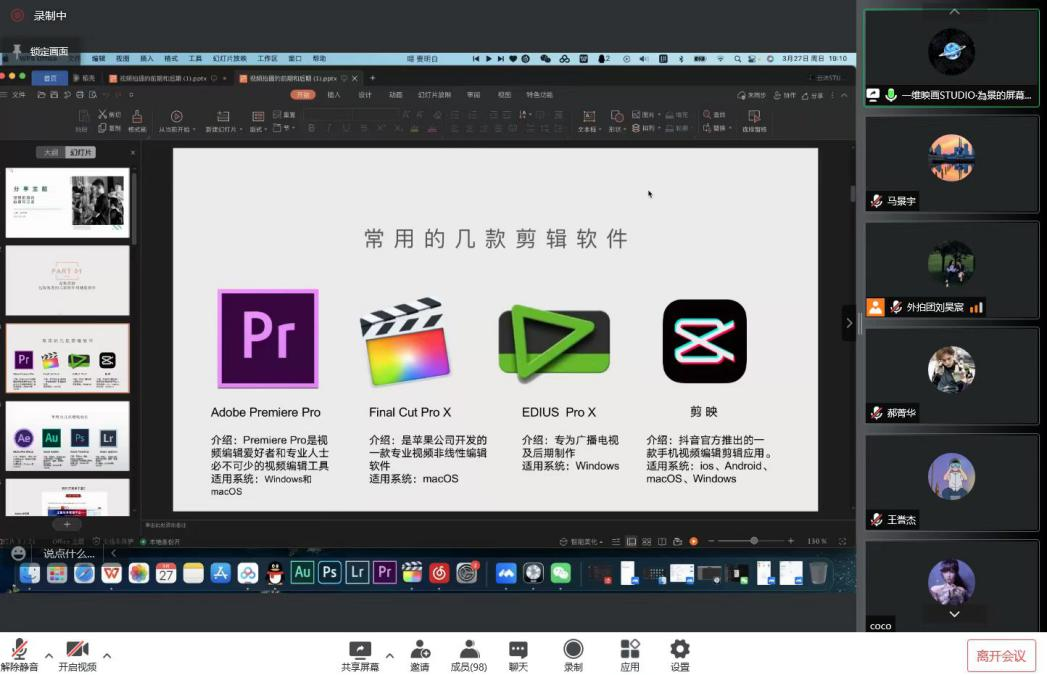Launch Final Cut Pro from the Dock
The width and height of the screenshot is (1047, 675).
click(x=412, y=573)
